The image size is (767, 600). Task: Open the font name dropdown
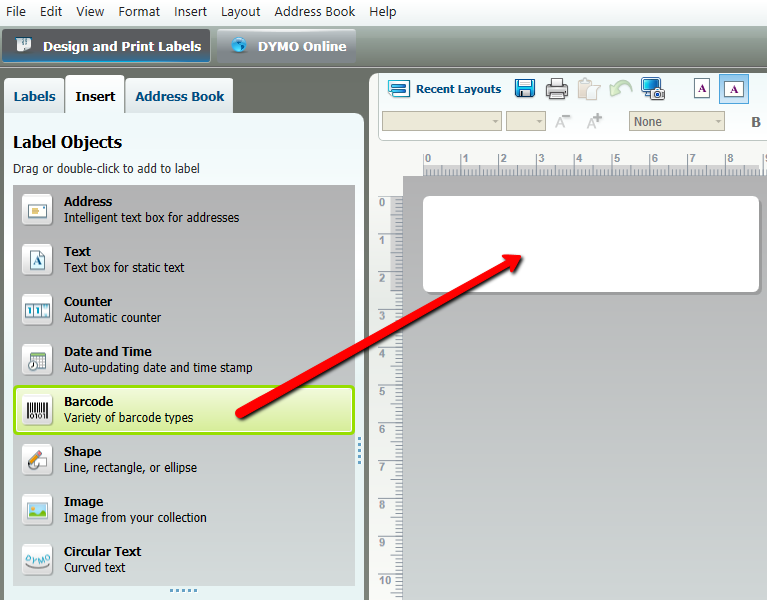click(x=442, y=122)
